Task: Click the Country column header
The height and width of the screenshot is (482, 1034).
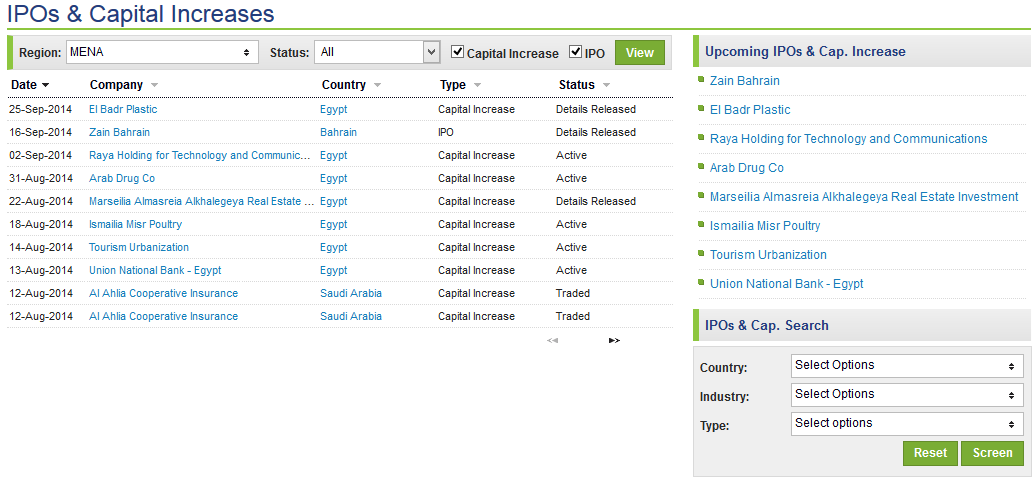Action: coord(344,85)
